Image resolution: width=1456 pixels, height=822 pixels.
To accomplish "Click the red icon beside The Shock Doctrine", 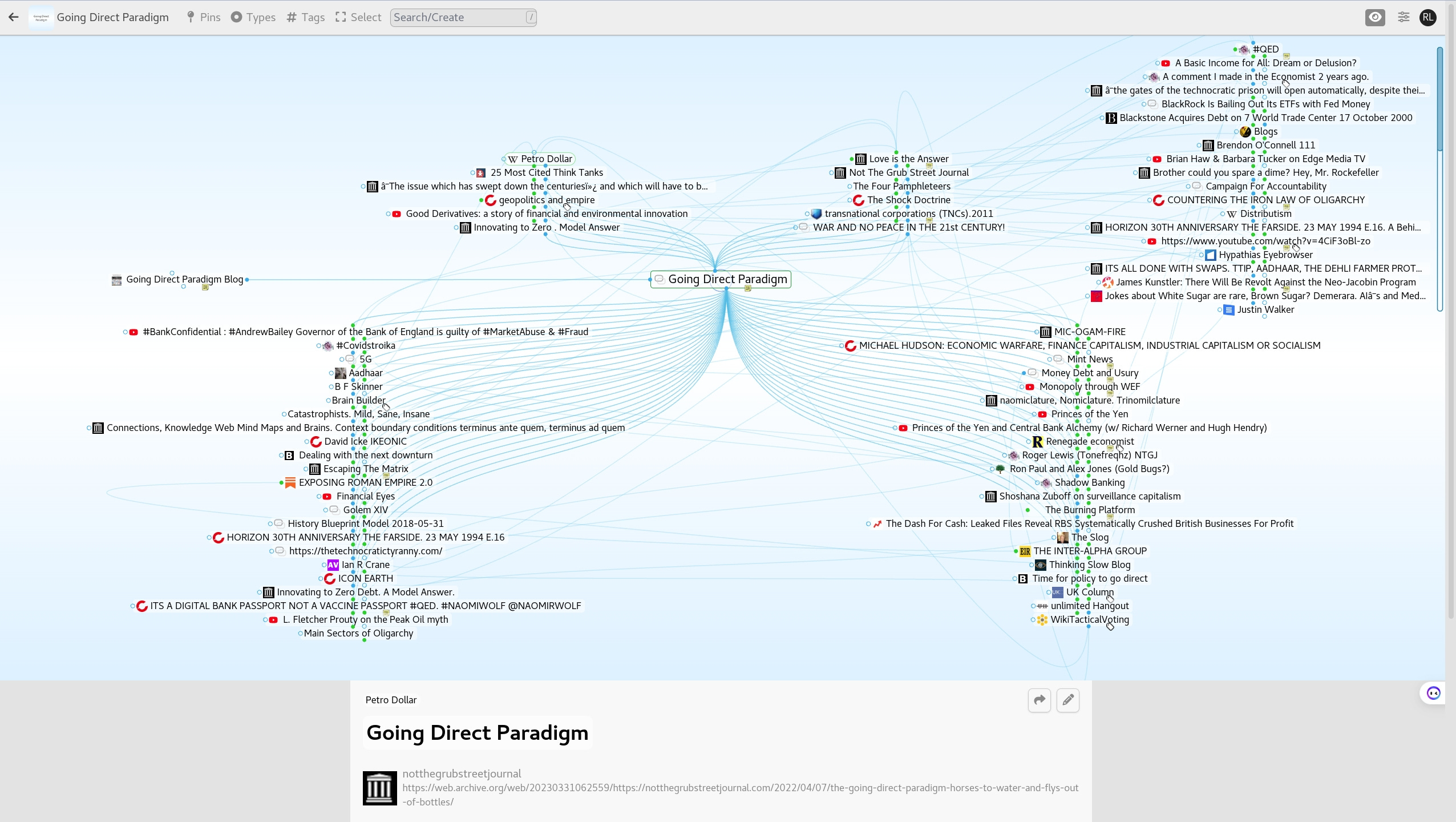I will pyautogui.click(x=859, y=200).
